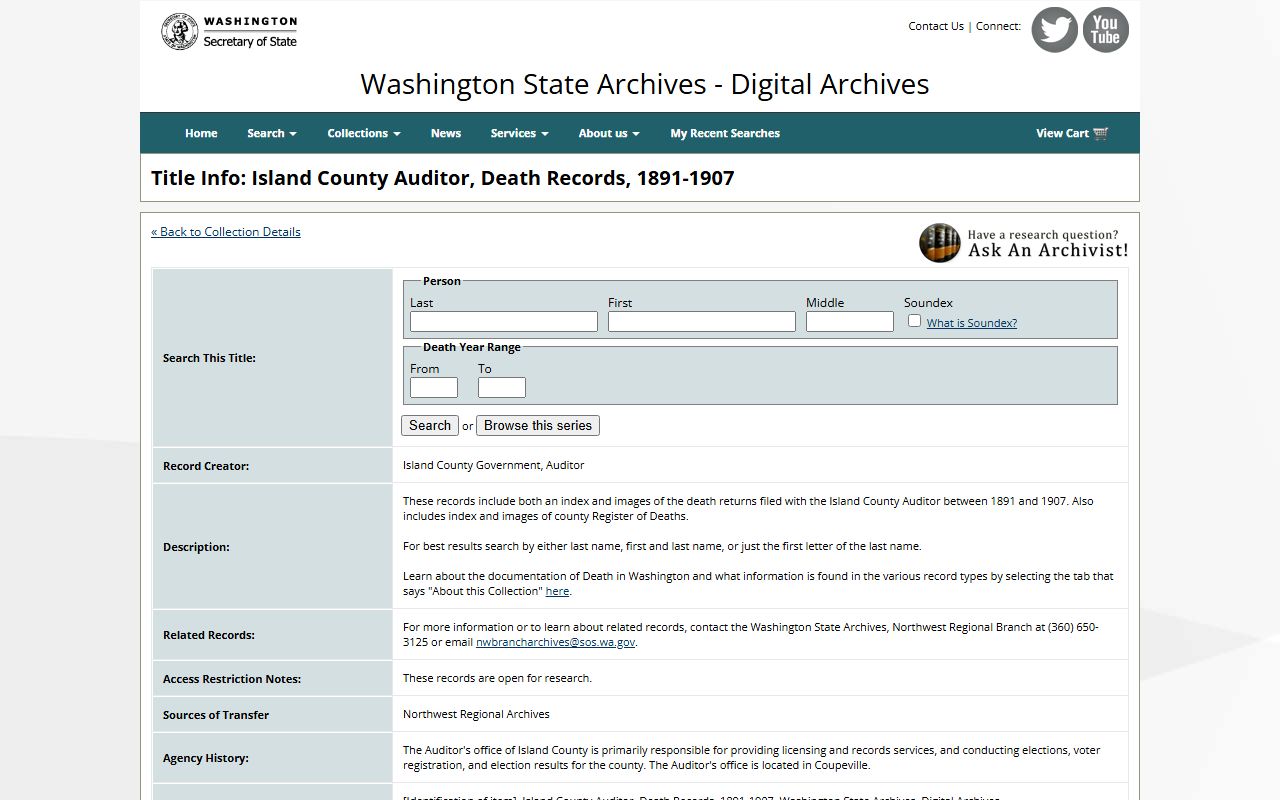Click the nwbrancharchives@sos.wa.gov email link
The height and width of the screenshot is (800, 1280).
click(x=555, y=642)
